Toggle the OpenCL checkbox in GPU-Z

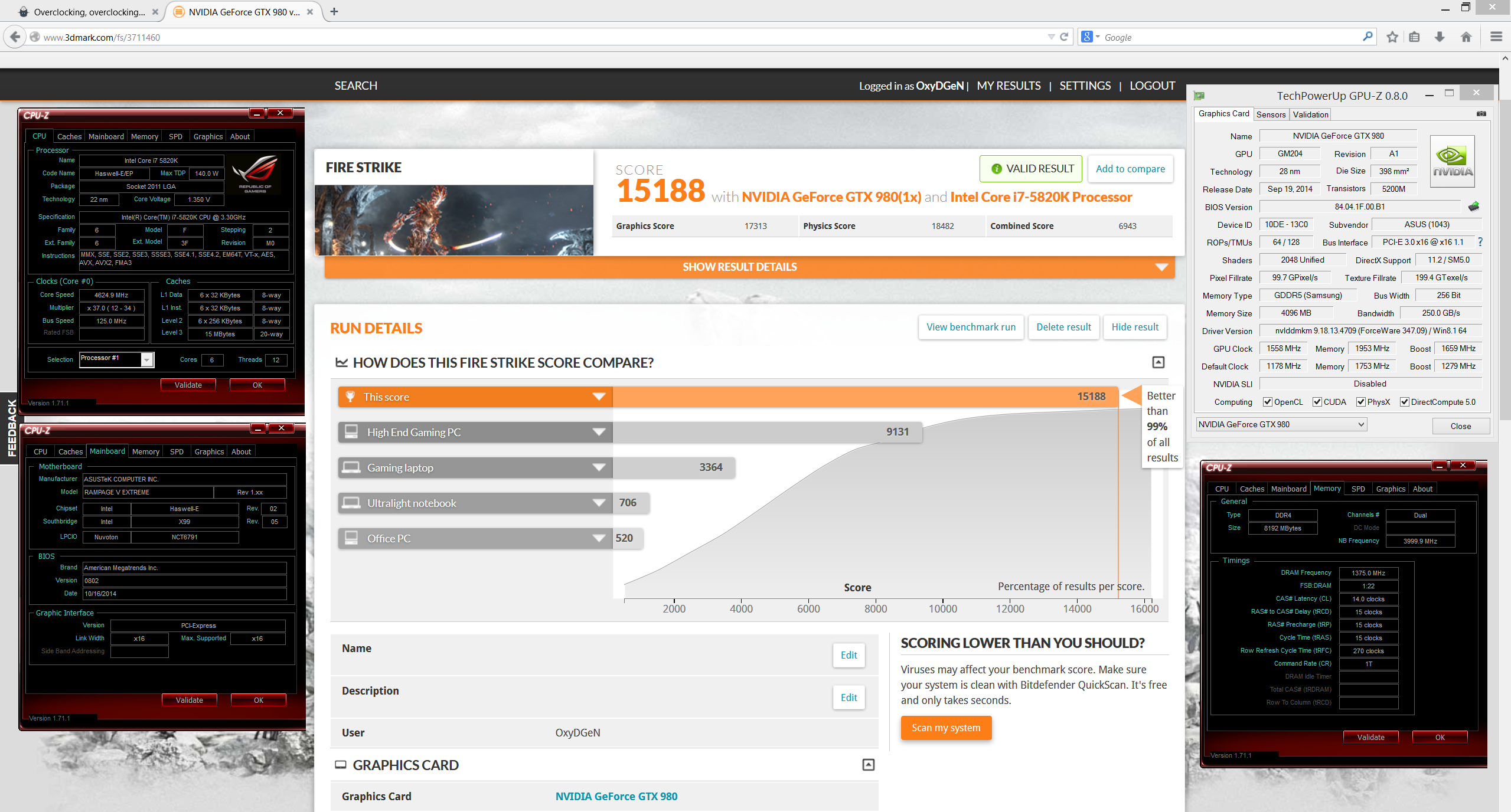(x=1268, y=402)
